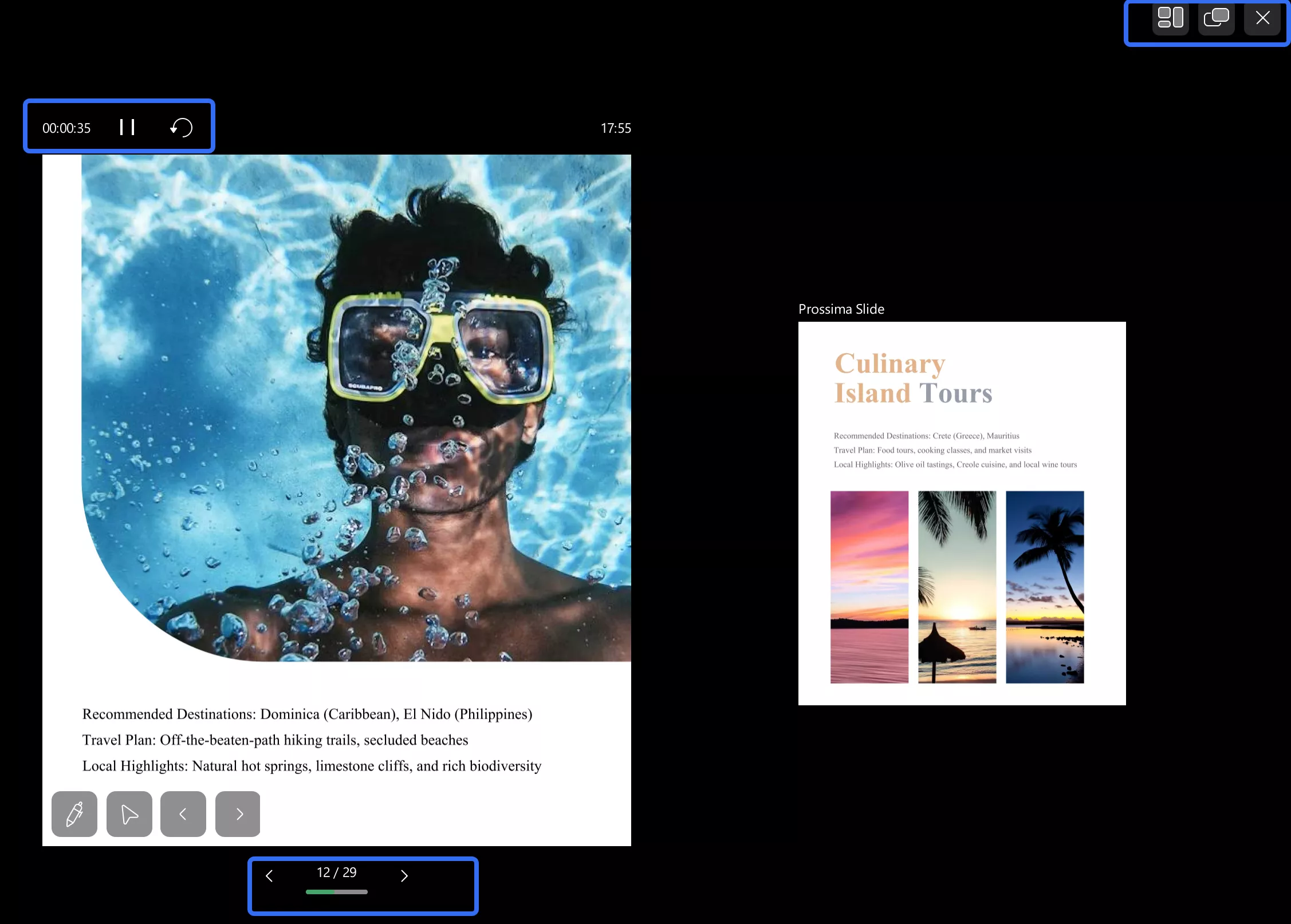
Task: Advance using the gray next button
Action: click(x=238, y=814)
